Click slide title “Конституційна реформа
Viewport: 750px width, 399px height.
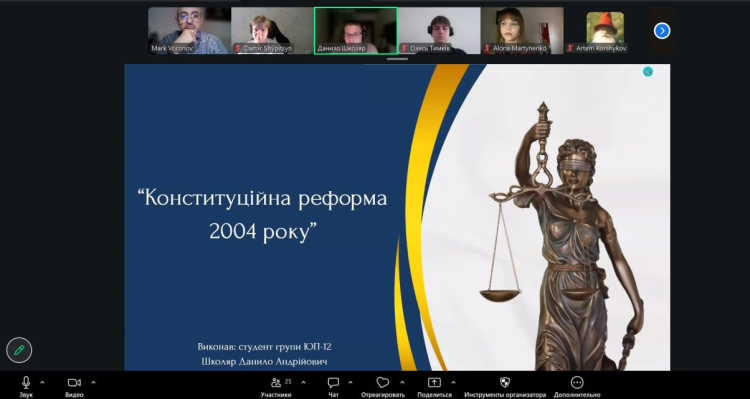(x=262, y=199)
